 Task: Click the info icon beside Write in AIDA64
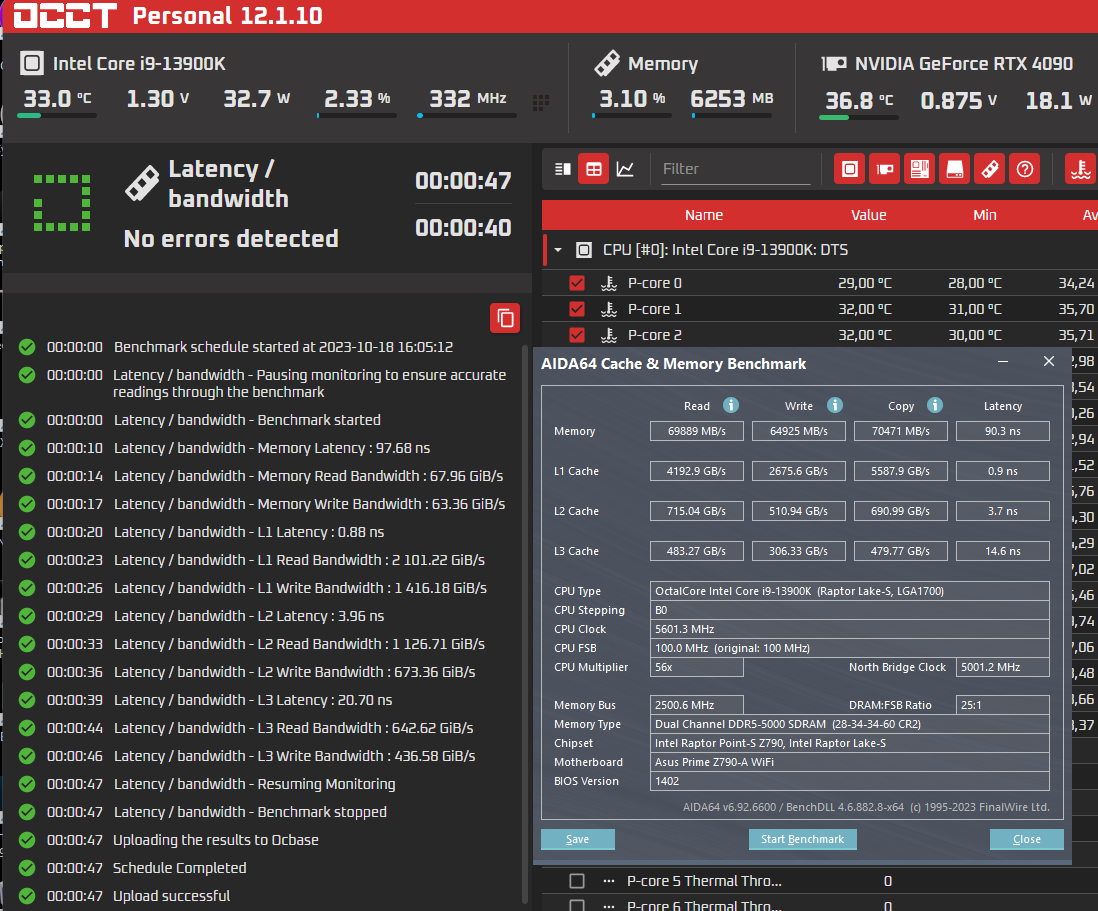pos(835,405)
